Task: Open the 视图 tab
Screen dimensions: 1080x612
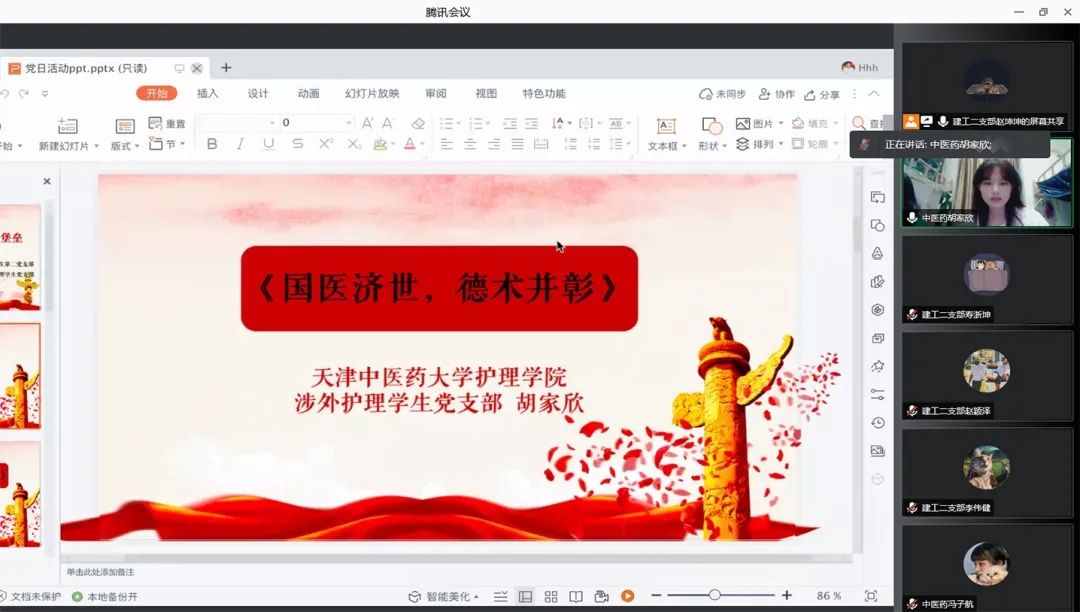Action: [x=486, y=93]
